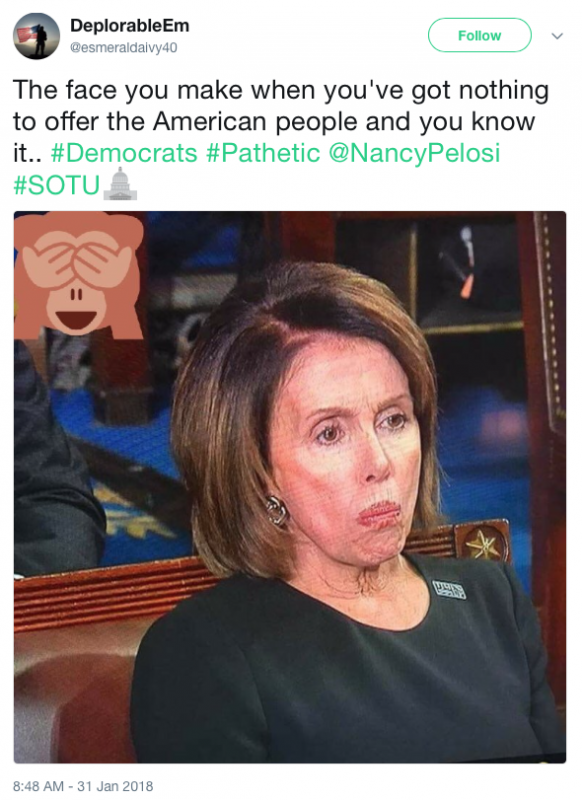Follow the DeplorableEm account

[479, 35]
